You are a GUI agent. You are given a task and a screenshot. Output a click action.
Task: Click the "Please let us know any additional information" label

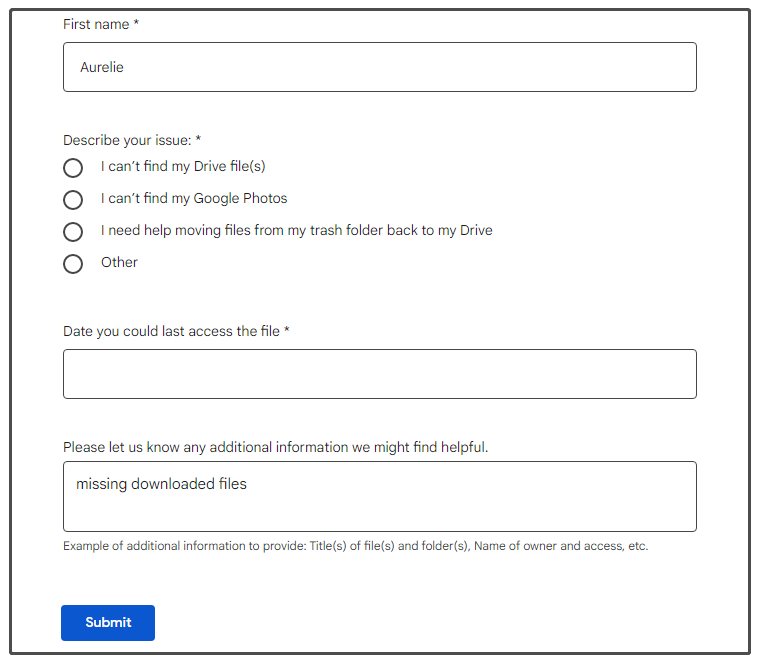pos(276,447)
